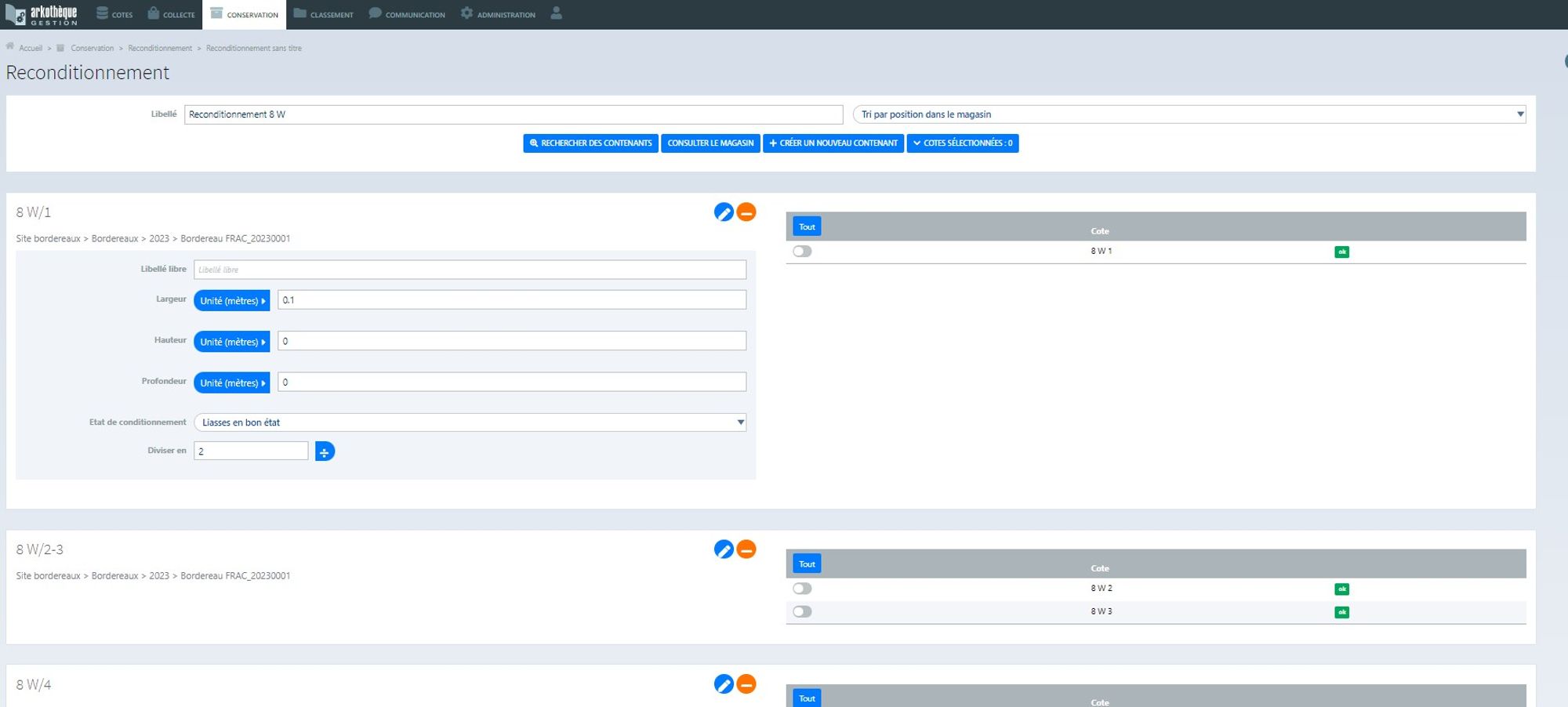Click the green ok badge for 8 W 1
The height and width of the screenshot is (707, 1568).
pos(1341,252)
